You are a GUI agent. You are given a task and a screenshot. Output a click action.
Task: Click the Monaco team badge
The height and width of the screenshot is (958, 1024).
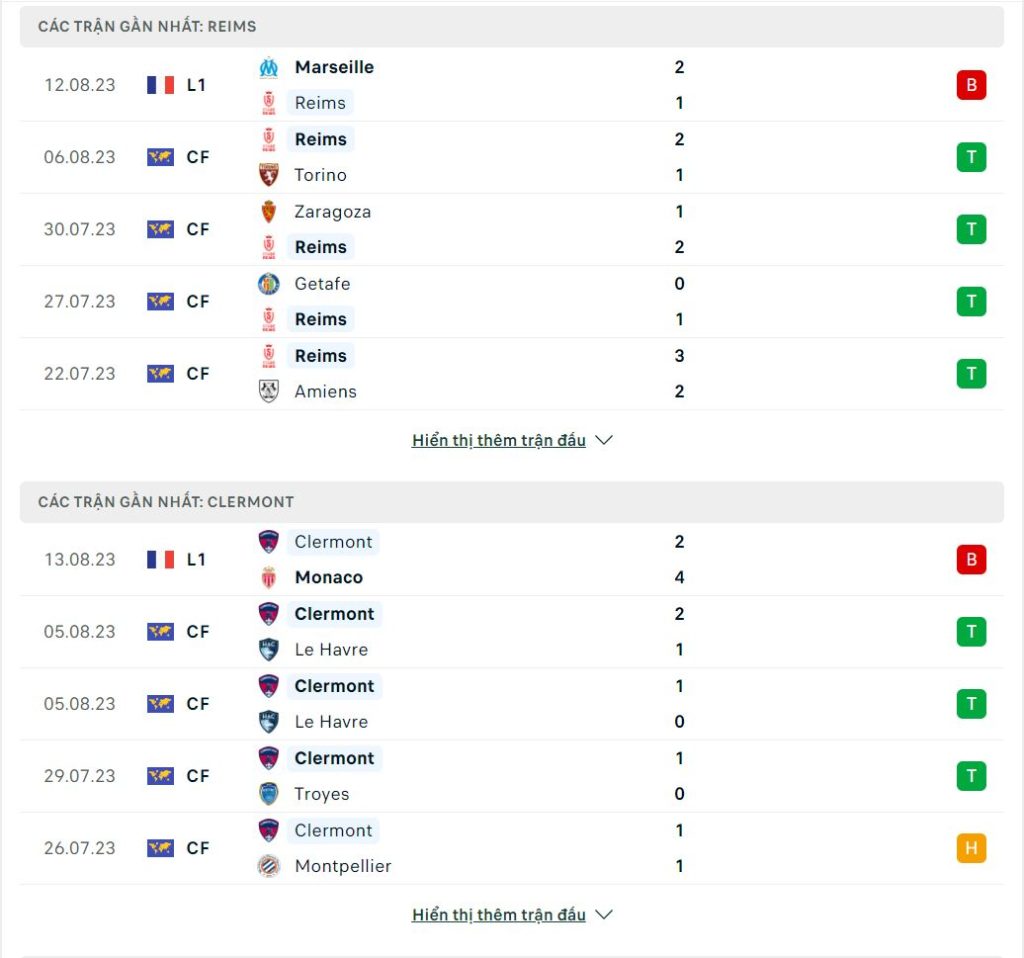[x=268, y=577]
